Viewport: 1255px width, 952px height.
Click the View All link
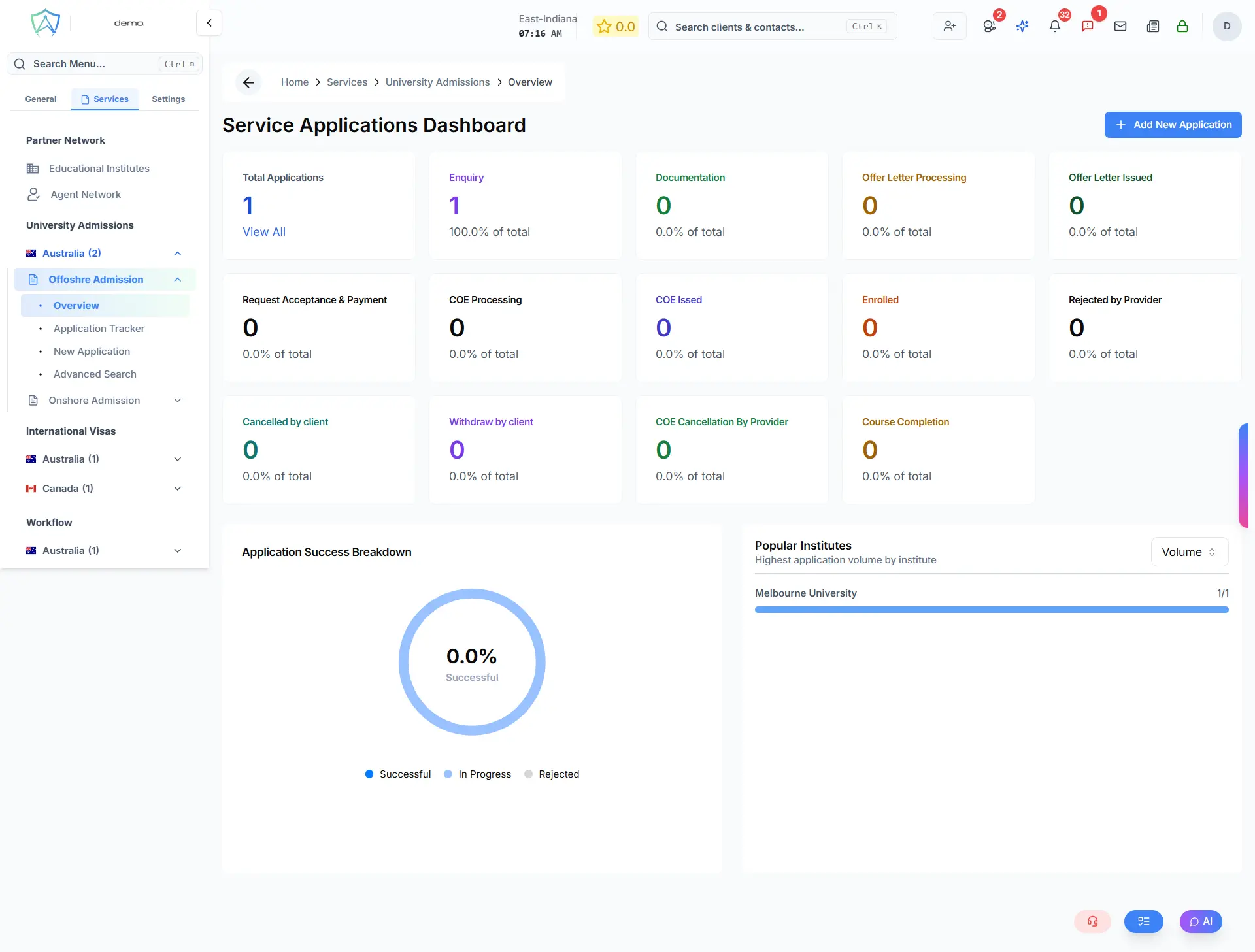click(x=263, y=232)
